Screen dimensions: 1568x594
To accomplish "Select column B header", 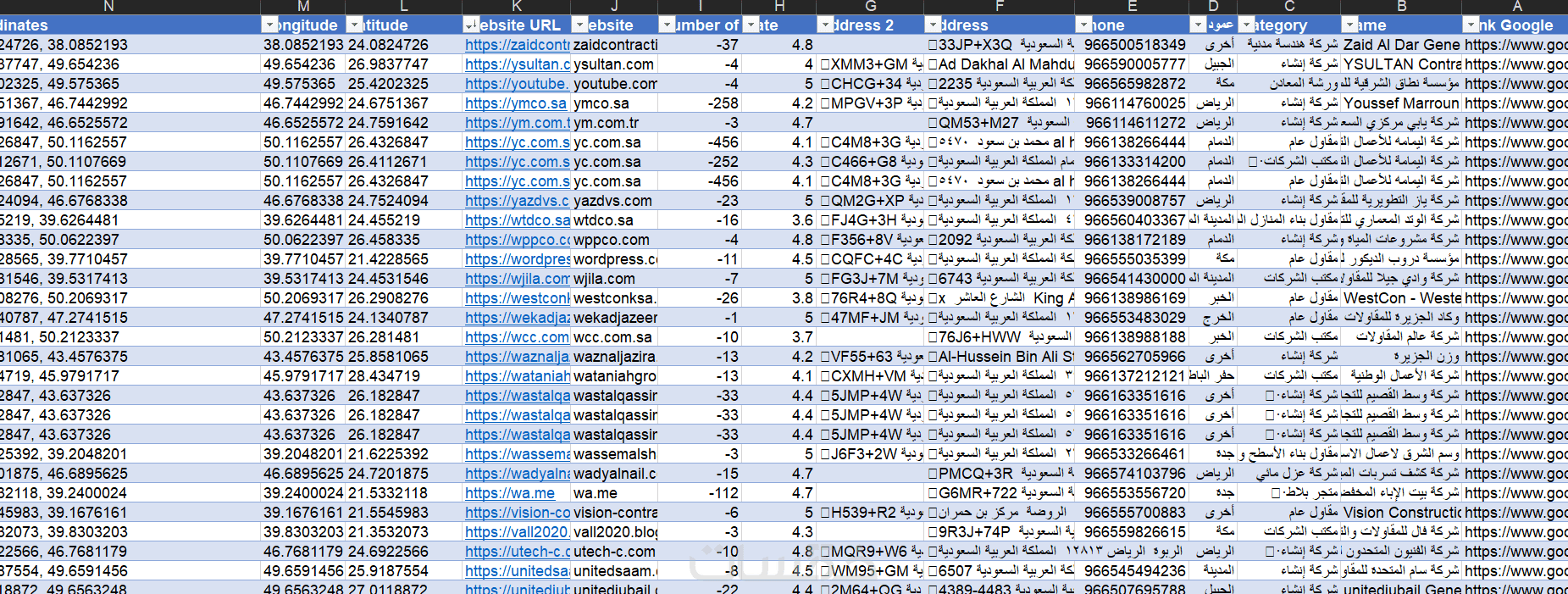I will 1401,7.
